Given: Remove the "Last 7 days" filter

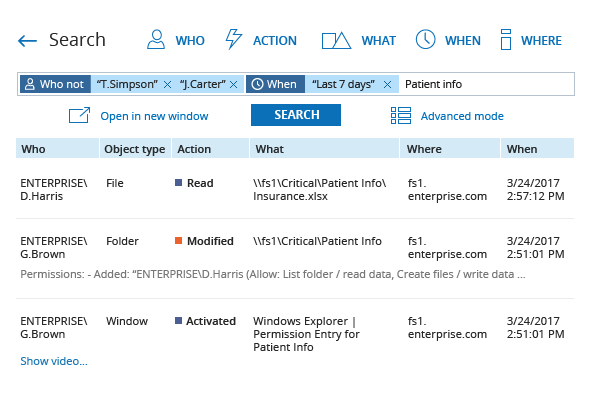Looking at the screenshot, I should 387,85.
